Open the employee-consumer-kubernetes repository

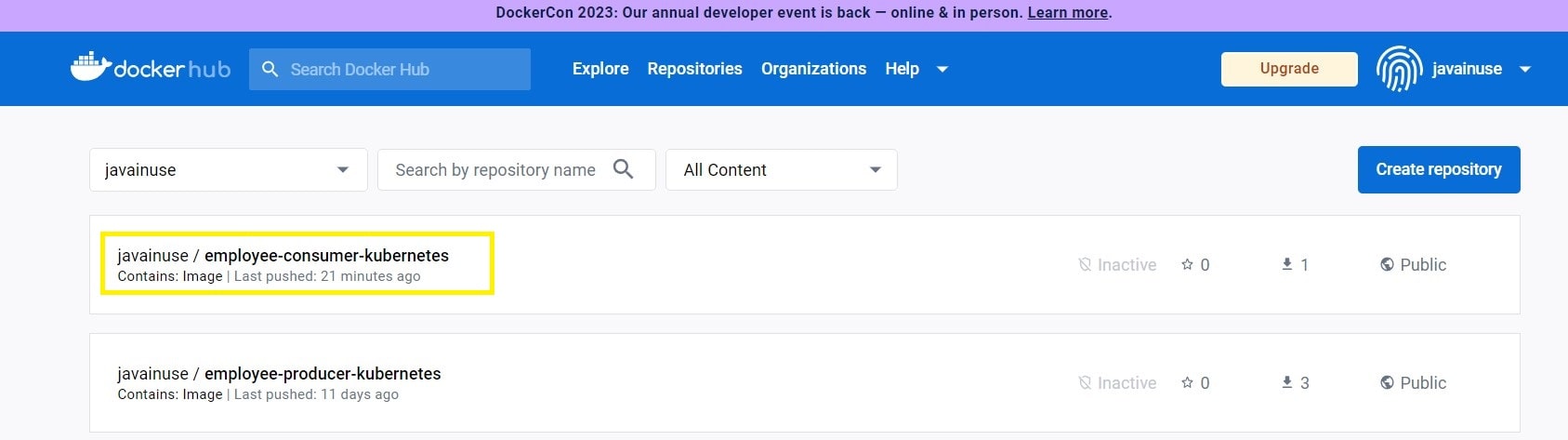[326, 255]
